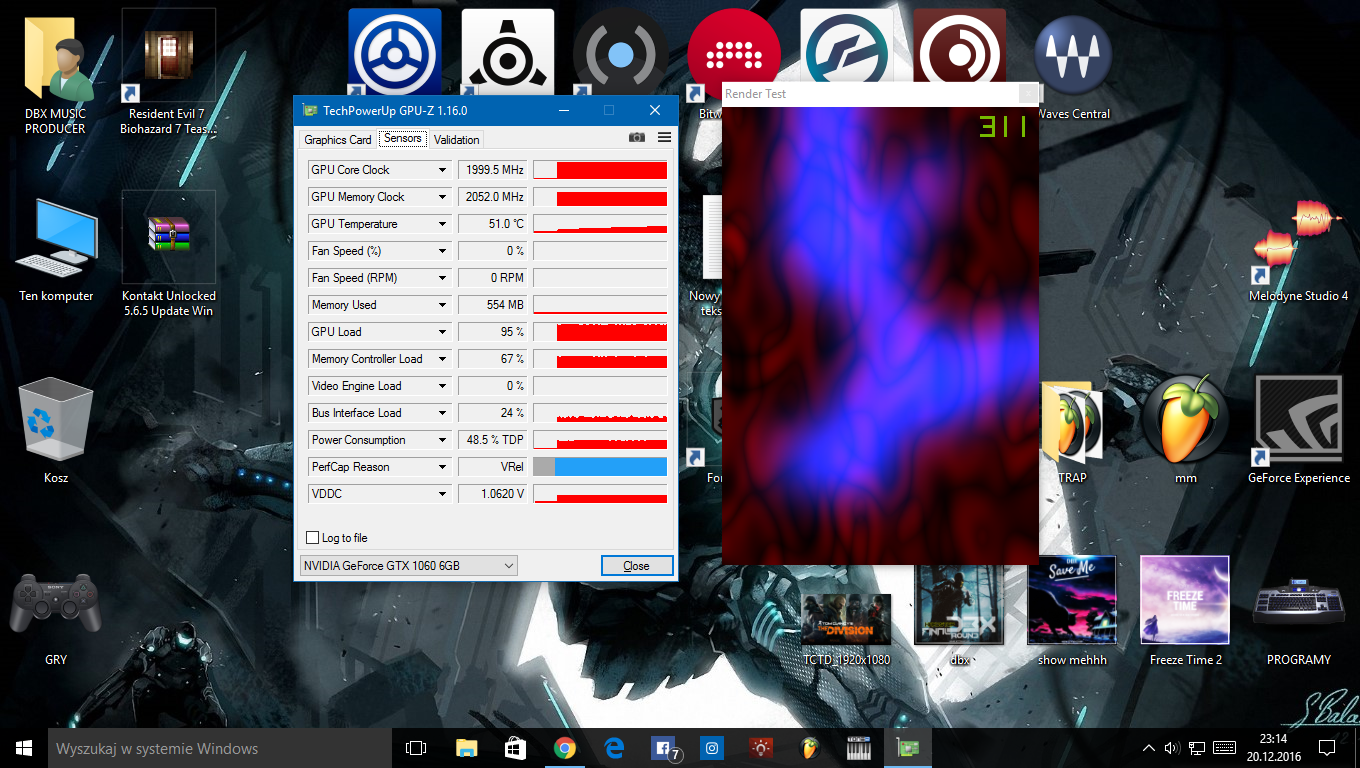
Task: Open the PerfCap Reason sensor dropdown
Action: 442,467
